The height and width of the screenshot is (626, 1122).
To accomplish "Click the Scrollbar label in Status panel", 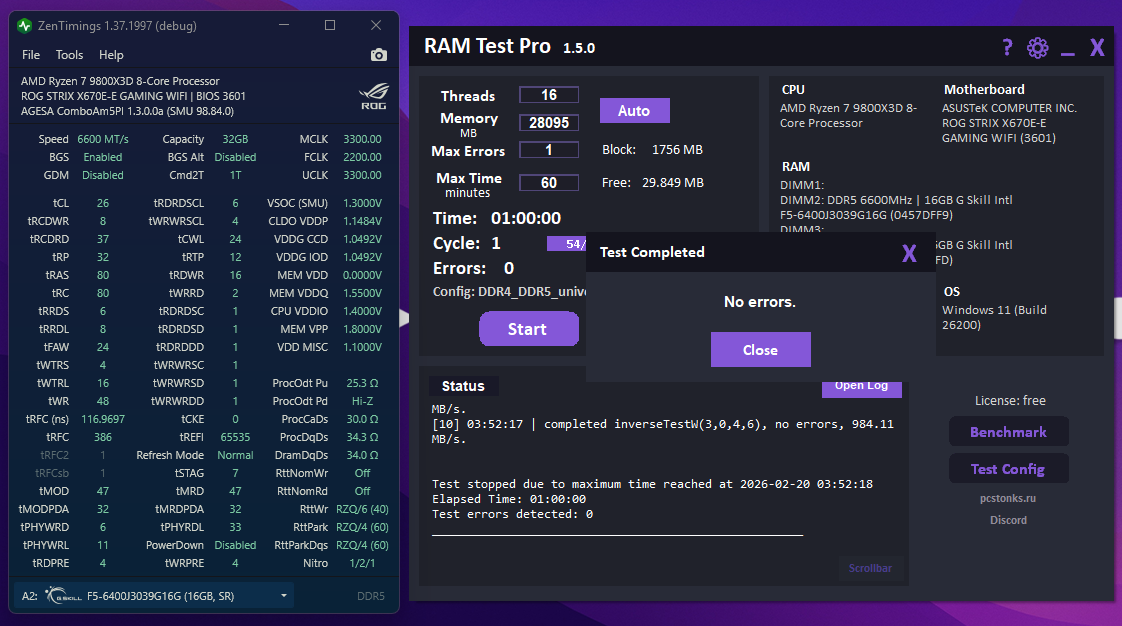I will (x=869, y=568).
